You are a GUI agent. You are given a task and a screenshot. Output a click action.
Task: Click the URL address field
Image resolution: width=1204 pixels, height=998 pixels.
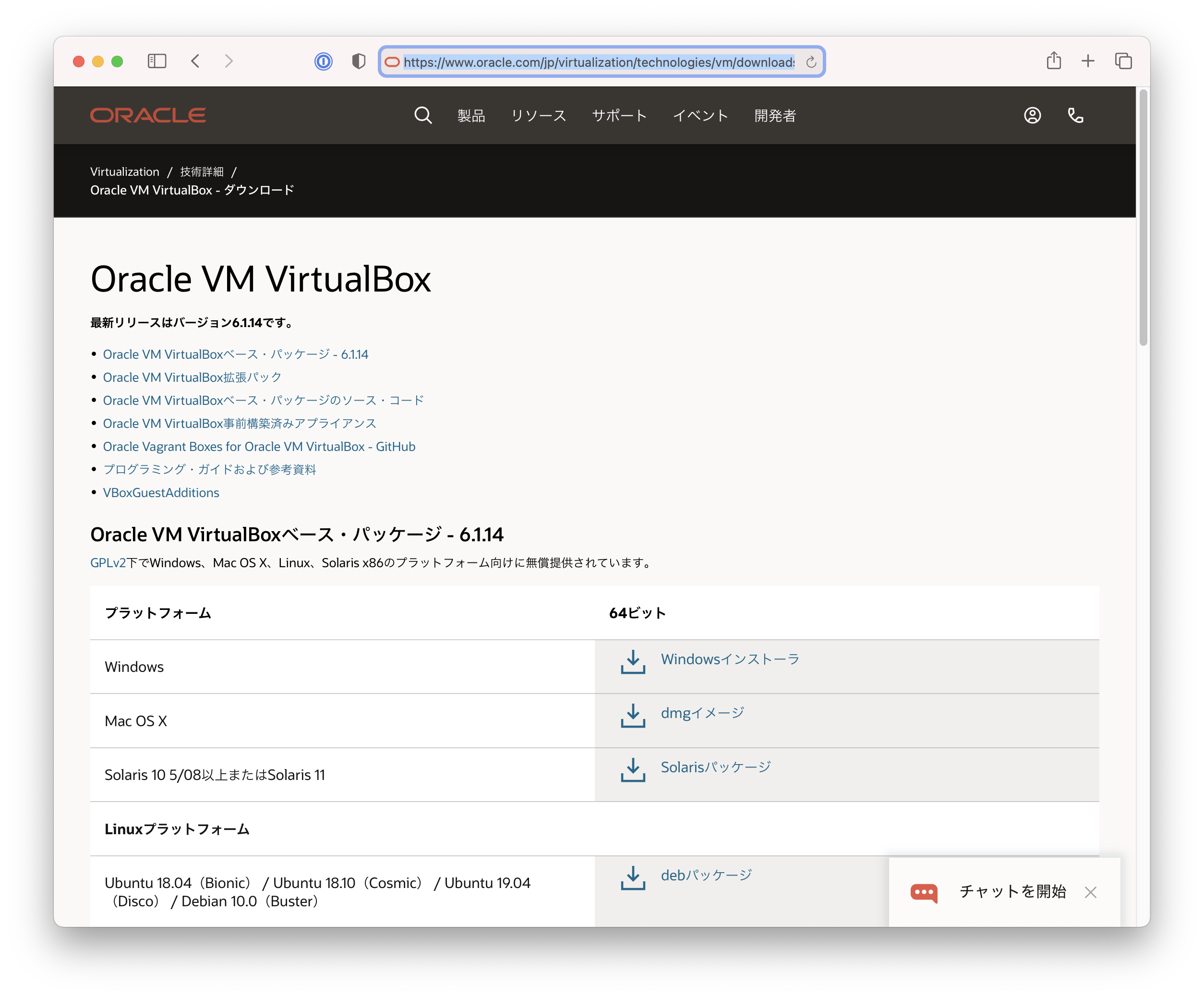coord(599,62)
